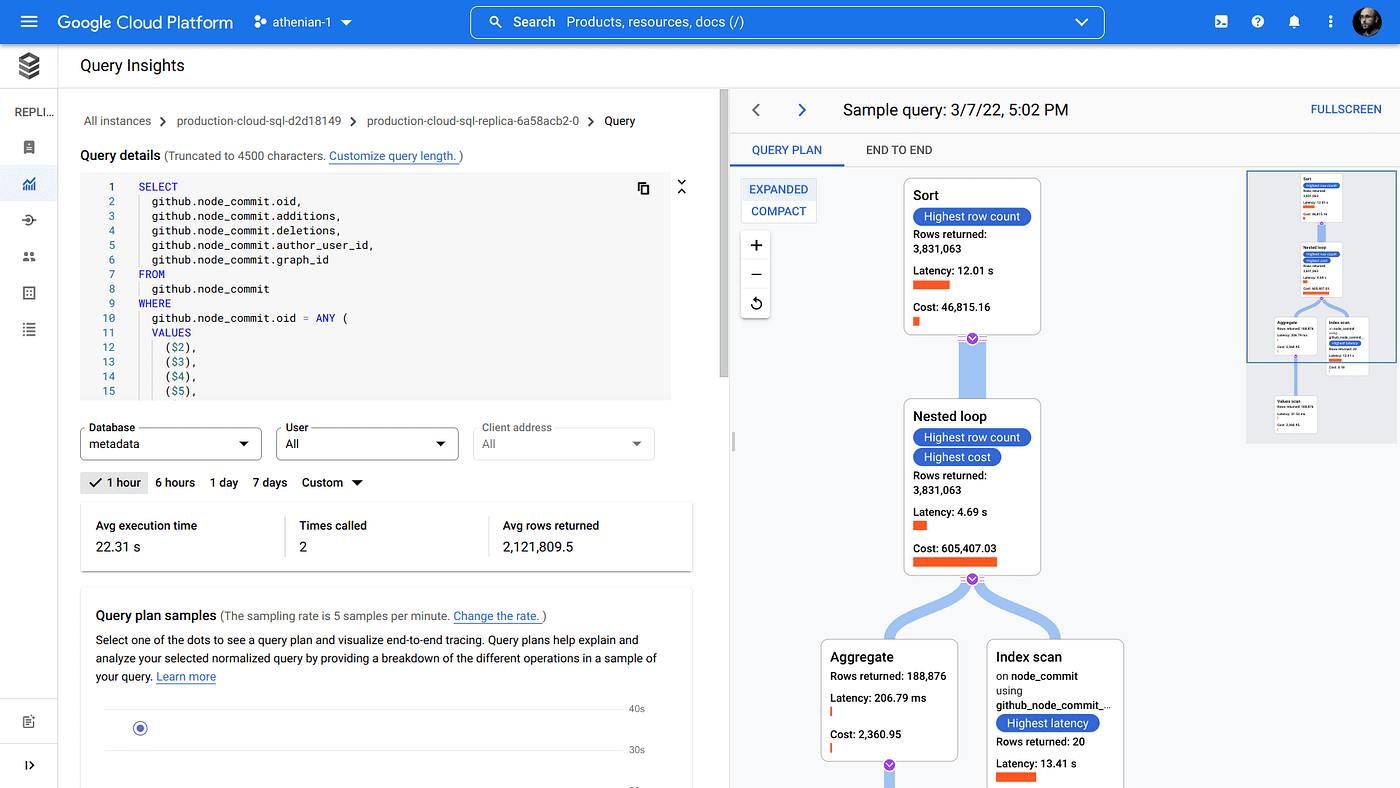This screenshot has width=1400, height=788.
Task: Click the Sort node Highest row count badge
Action: click(972, 216)
